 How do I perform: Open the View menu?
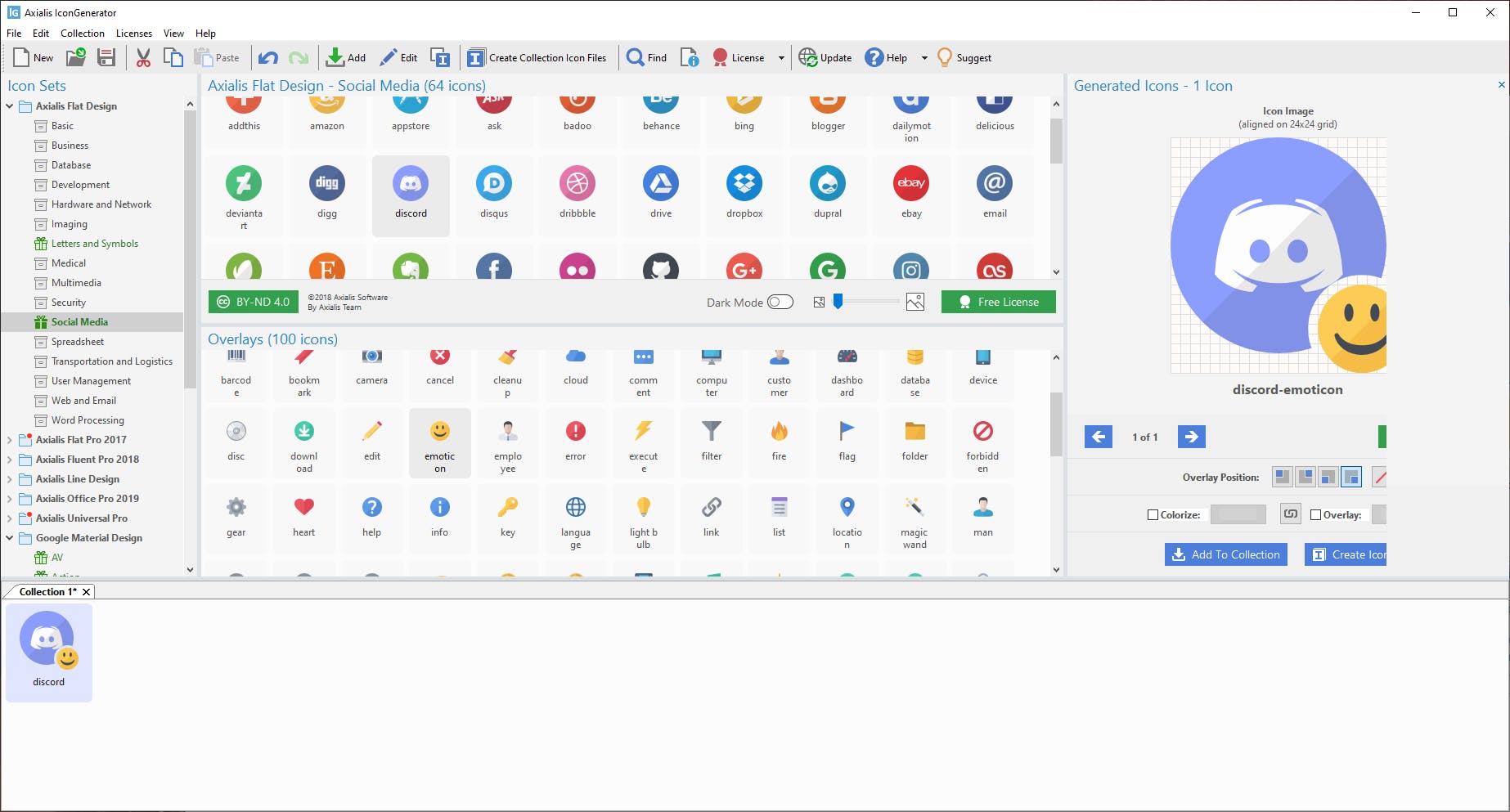point(173,34)
